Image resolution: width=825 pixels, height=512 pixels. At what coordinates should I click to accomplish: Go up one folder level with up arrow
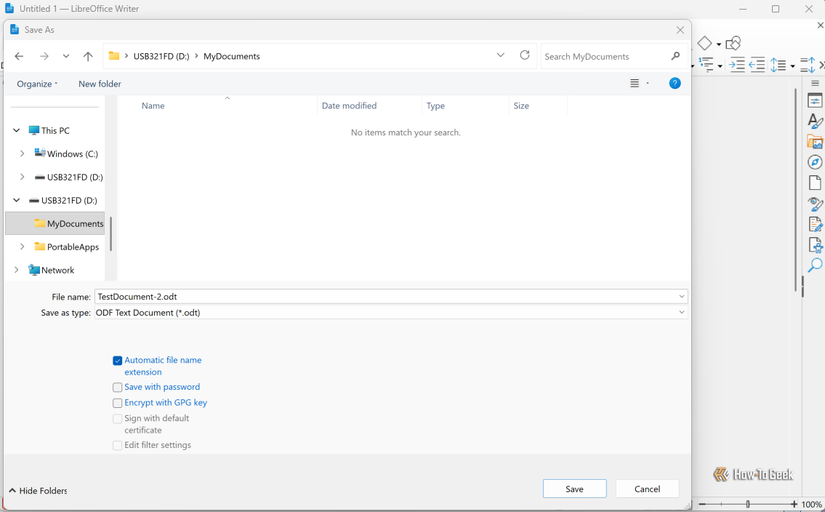pyautogui.click(x=88, y=56)
